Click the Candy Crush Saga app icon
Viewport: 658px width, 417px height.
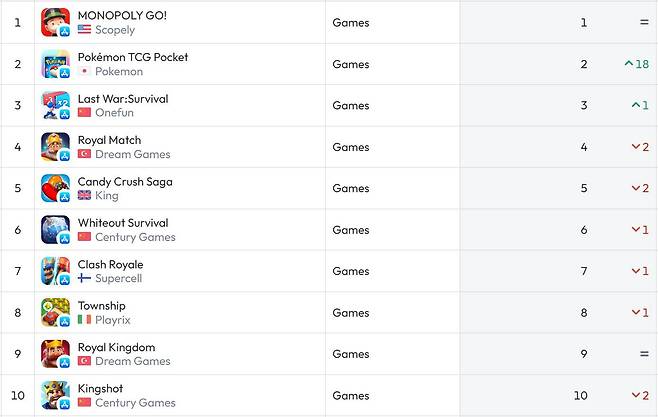point(55,188)
